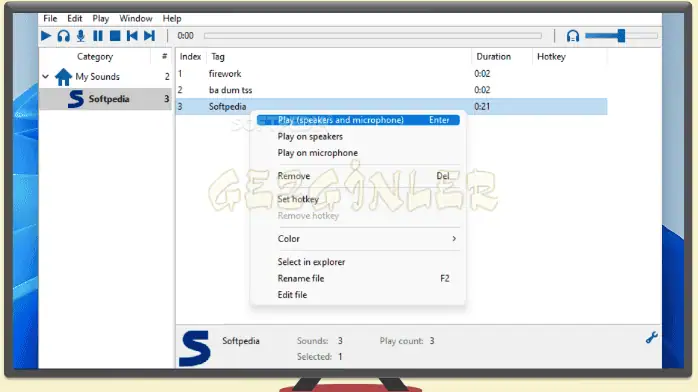The width and height of the screenshot is (698, 392).
Task: Play sound on speakers via headphones icon
Action: pyautogui.click(x=64, y=36)
